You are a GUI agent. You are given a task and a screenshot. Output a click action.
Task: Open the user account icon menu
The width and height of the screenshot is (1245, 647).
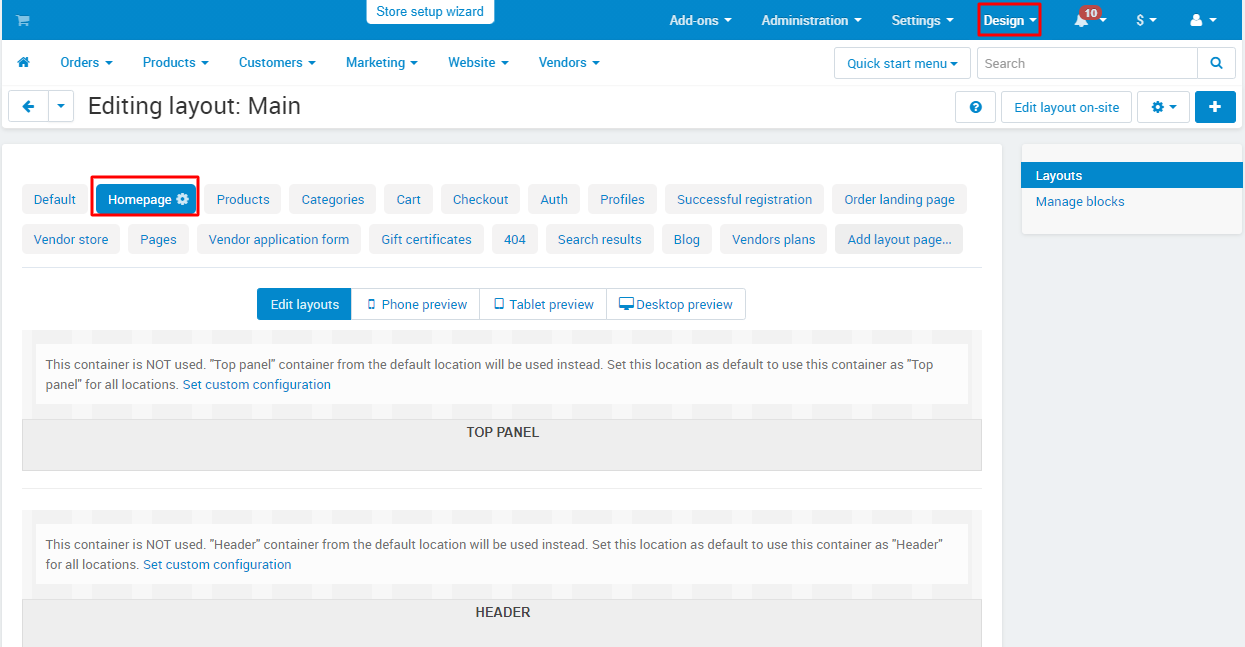pyautogui.click(x=1203, y=20)
